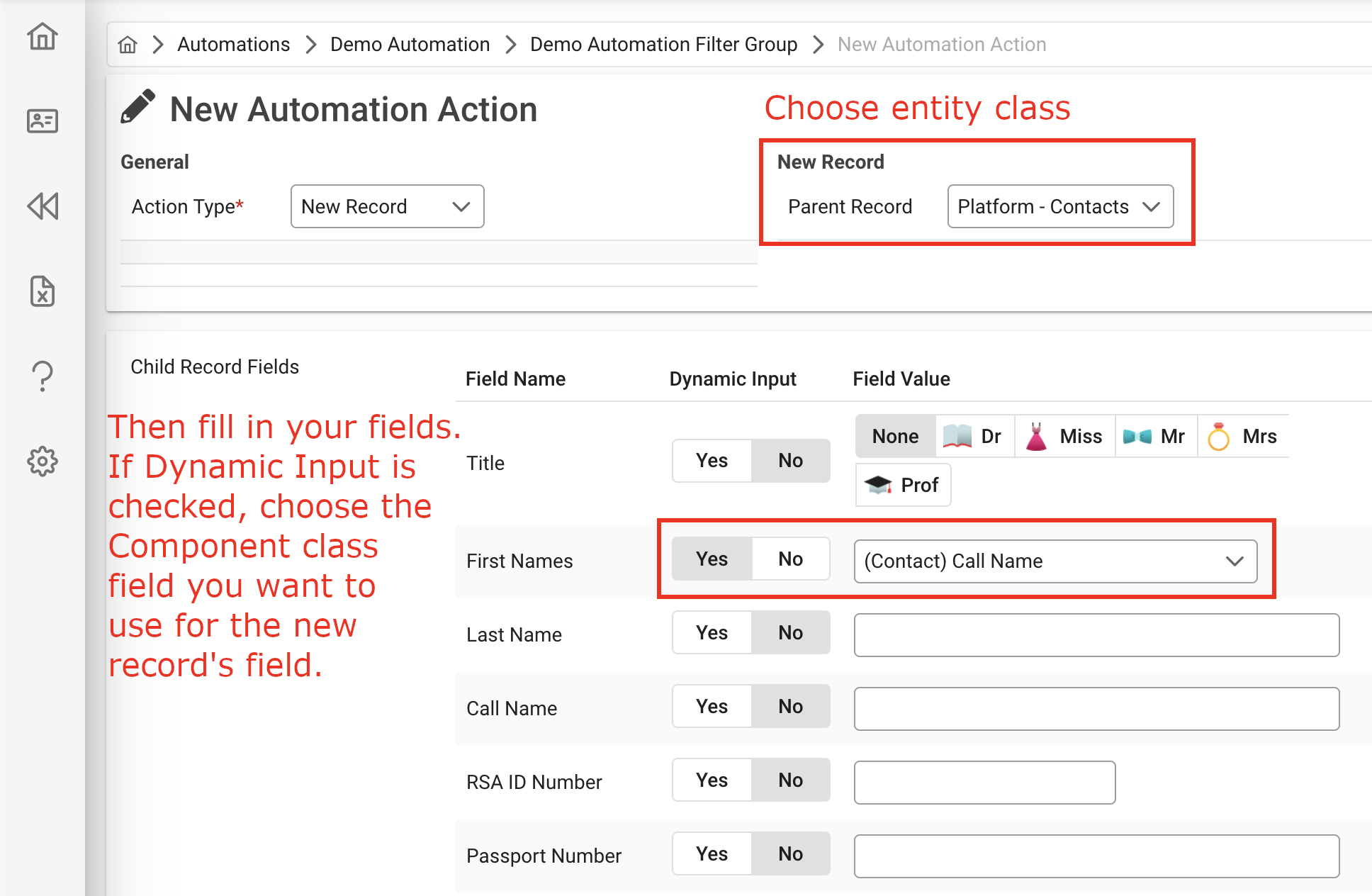This screenshot has width=1372, height=896.
Task: Click the breadcrumb home icon
Action: [128, 45]
